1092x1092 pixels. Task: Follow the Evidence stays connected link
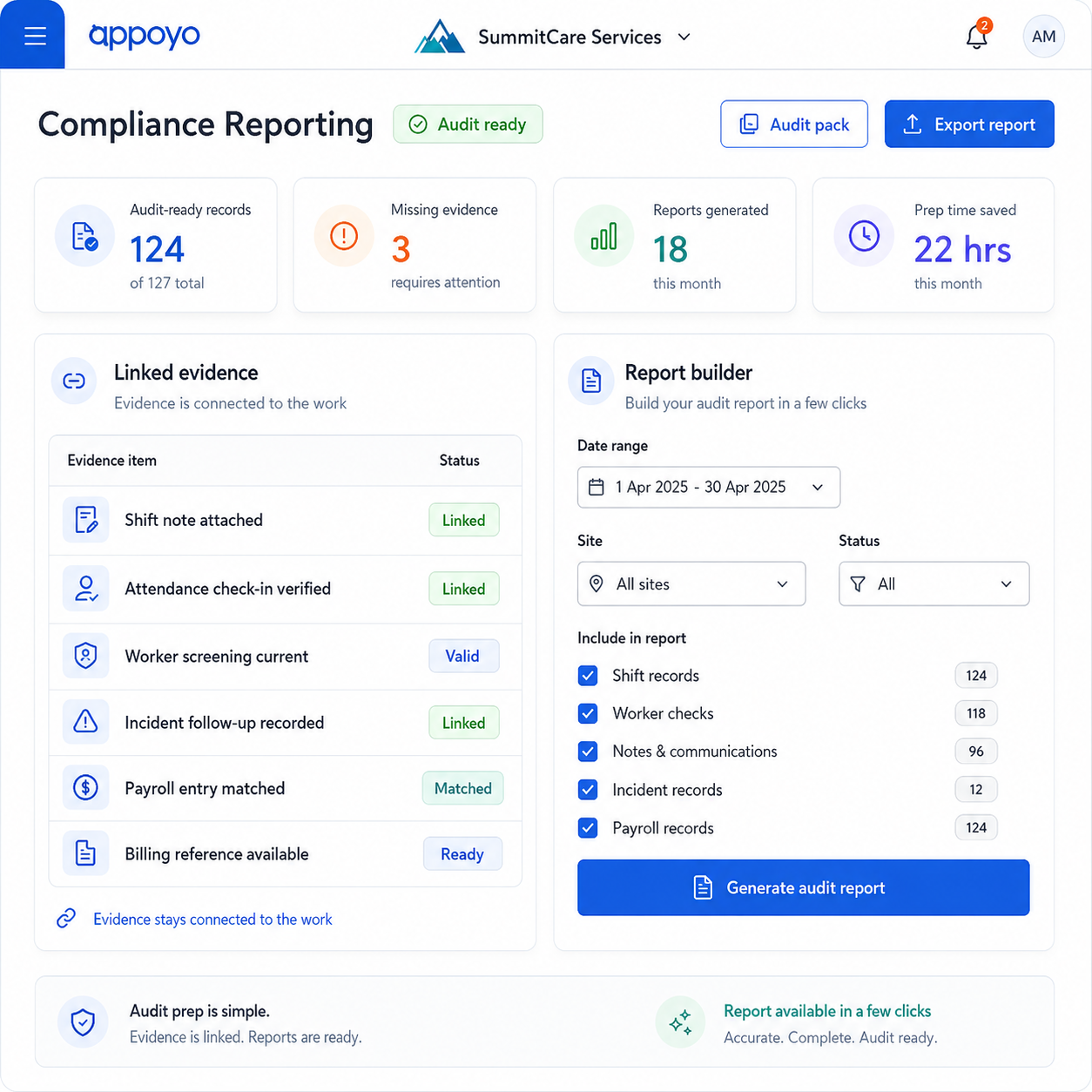click(212, 920)
